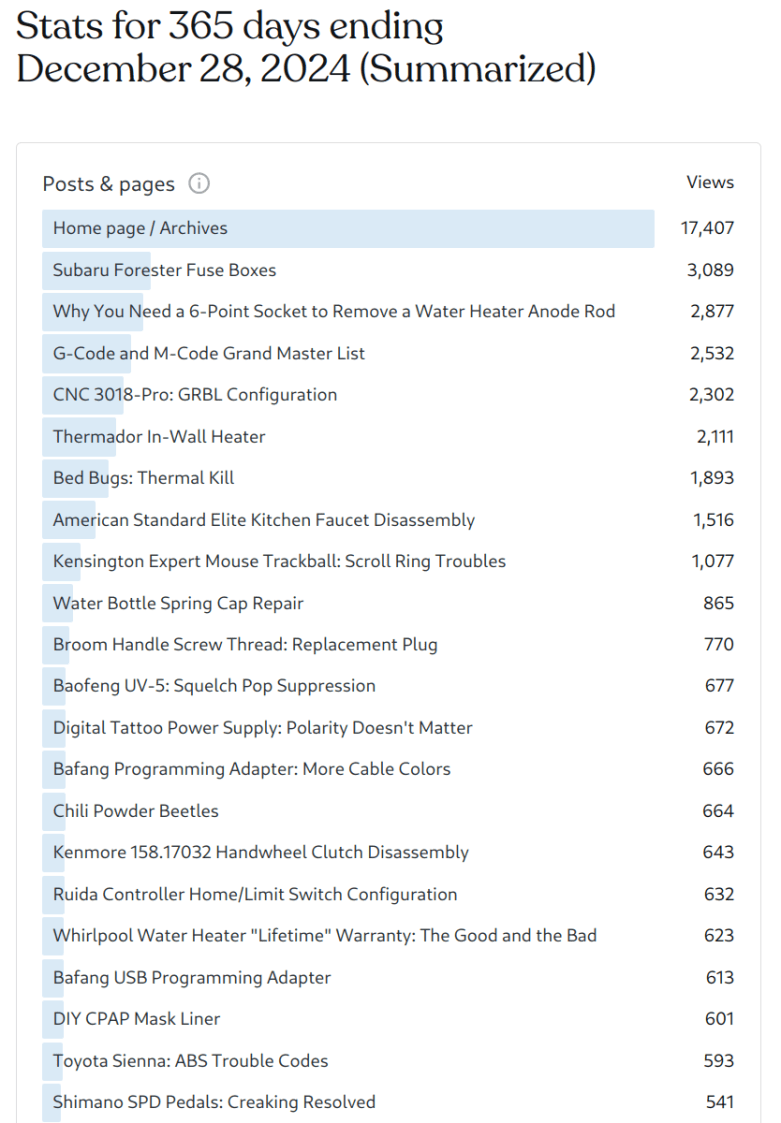Click the 2,111 views value

(x=715, y=437)
